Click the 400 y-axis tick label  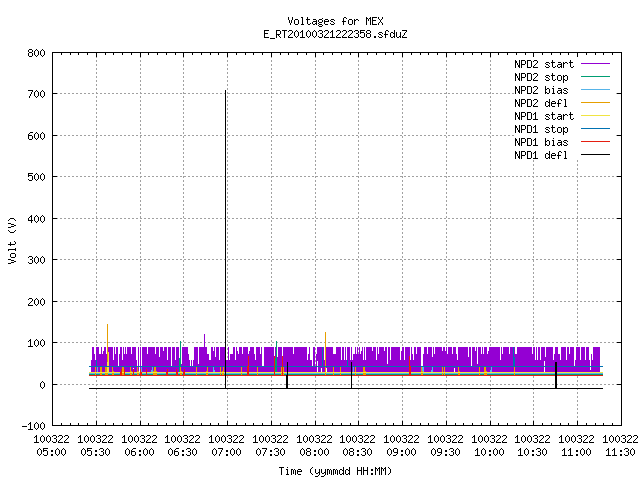(36, 219)
